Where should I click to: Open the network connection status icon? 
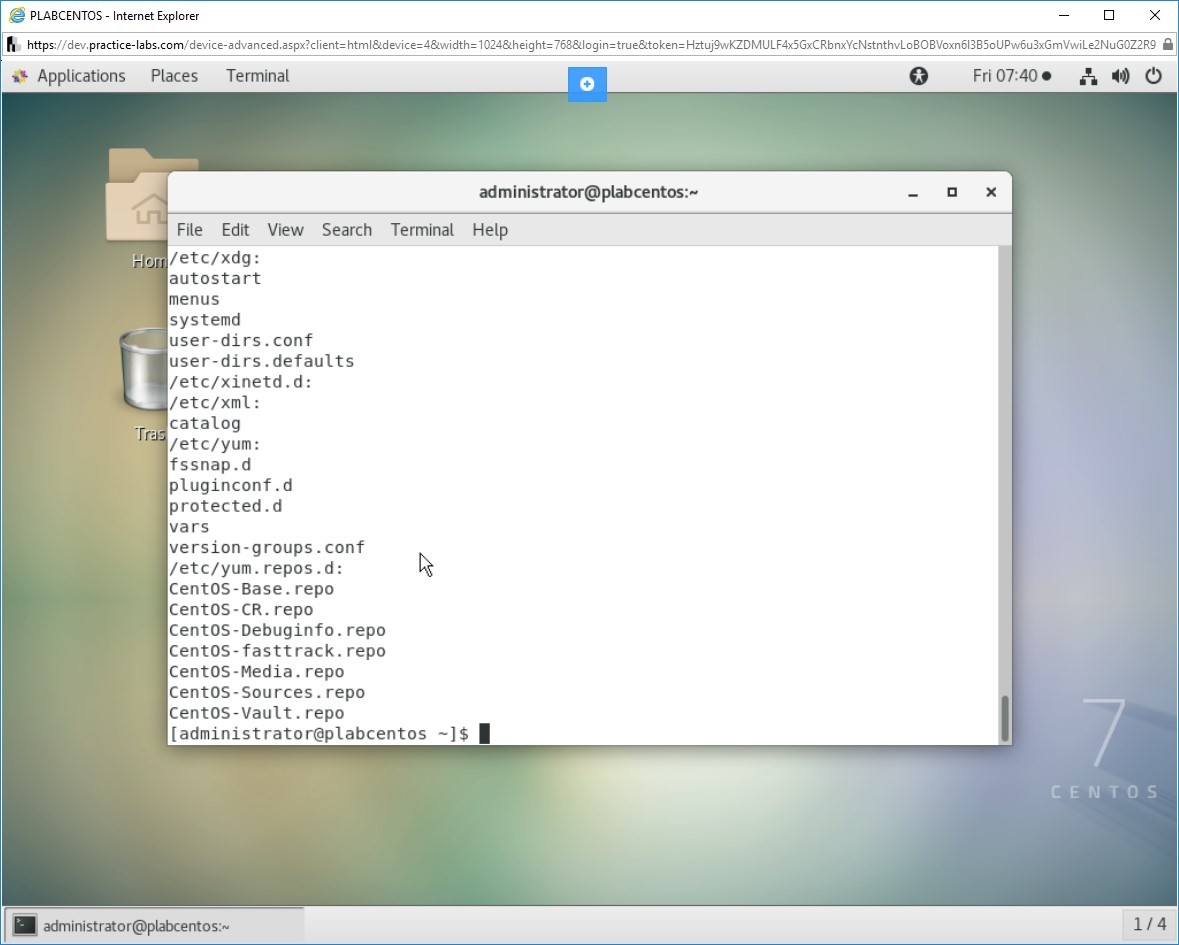pyautogui.click(x=1088, y=76)
